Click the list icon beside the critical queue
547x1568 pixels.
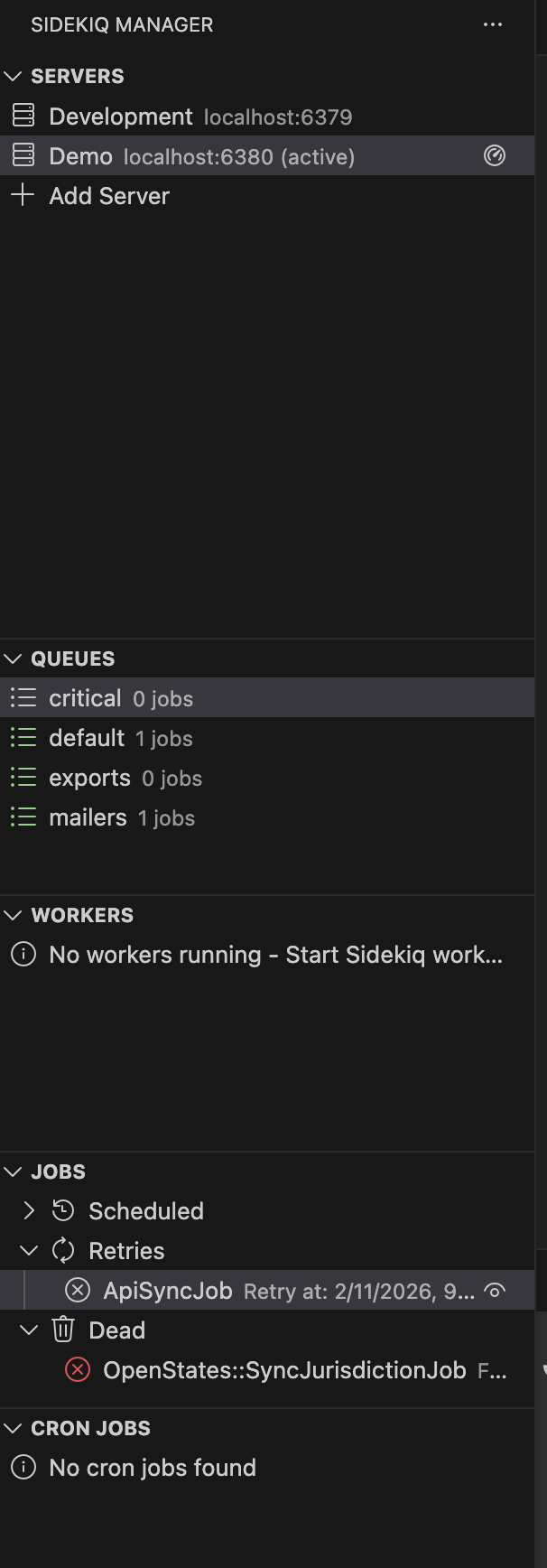tap(23, 697)
